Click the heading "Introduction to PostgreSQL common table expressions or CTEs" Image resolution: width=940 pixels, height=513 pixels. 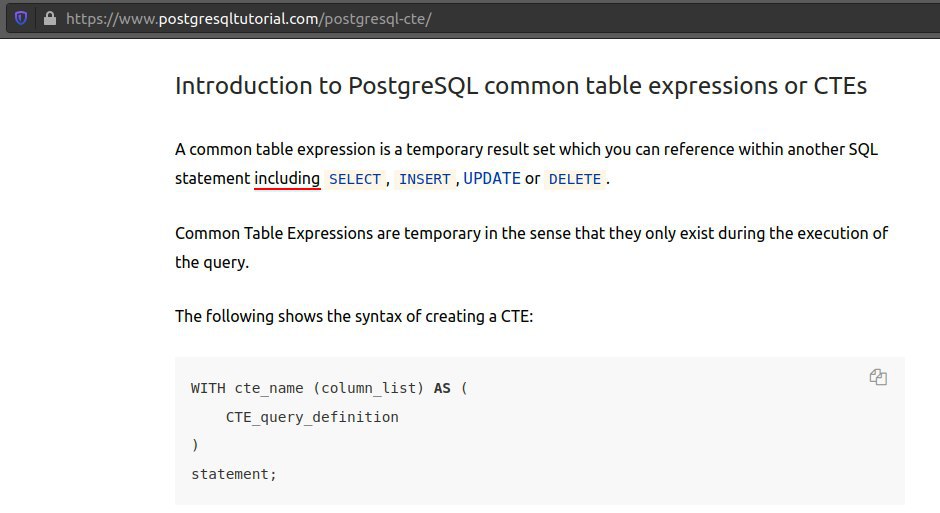pyautogui.click(x=521, y=86)
